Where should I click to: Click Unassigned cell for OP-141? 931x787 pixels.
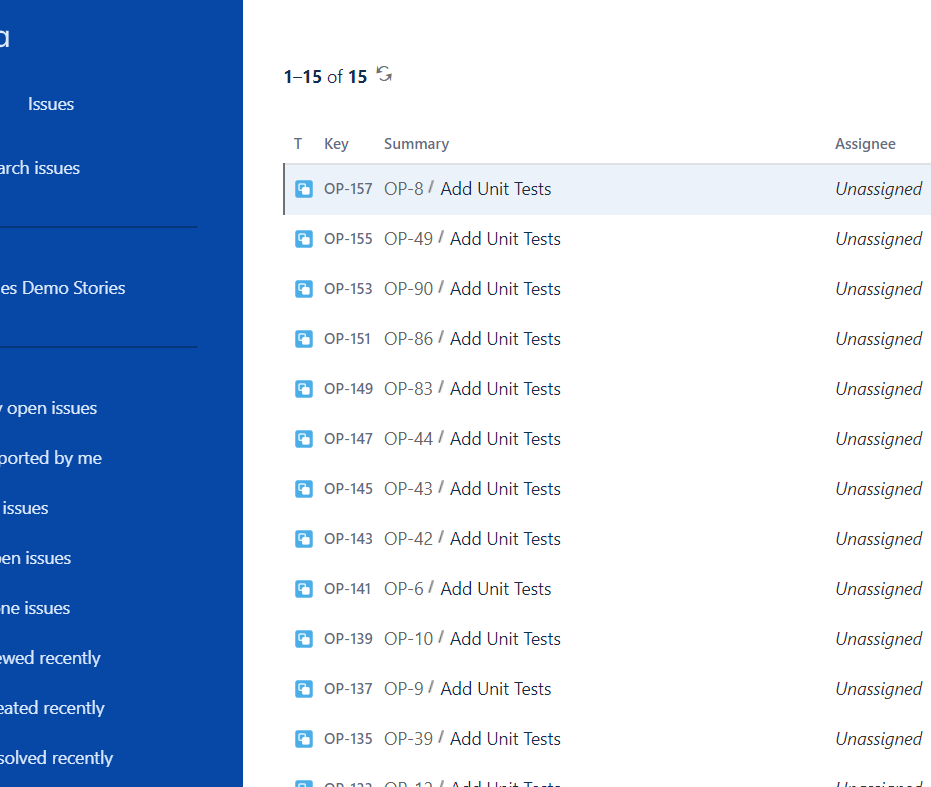878,589
